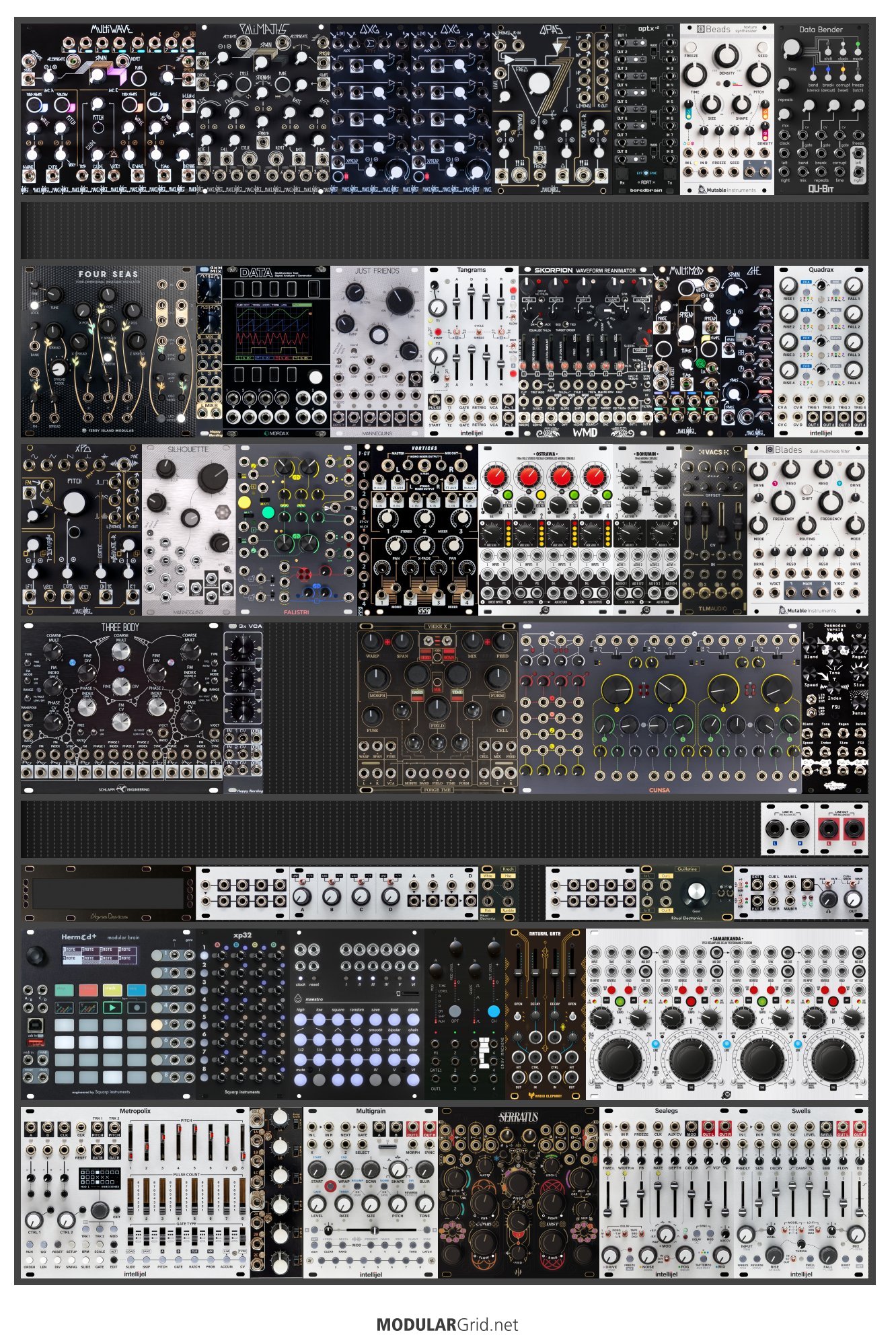The width and height of the screenshot is (896, 1339).
Task: Open the Three Body oscillator module
Action: (122, 708)
